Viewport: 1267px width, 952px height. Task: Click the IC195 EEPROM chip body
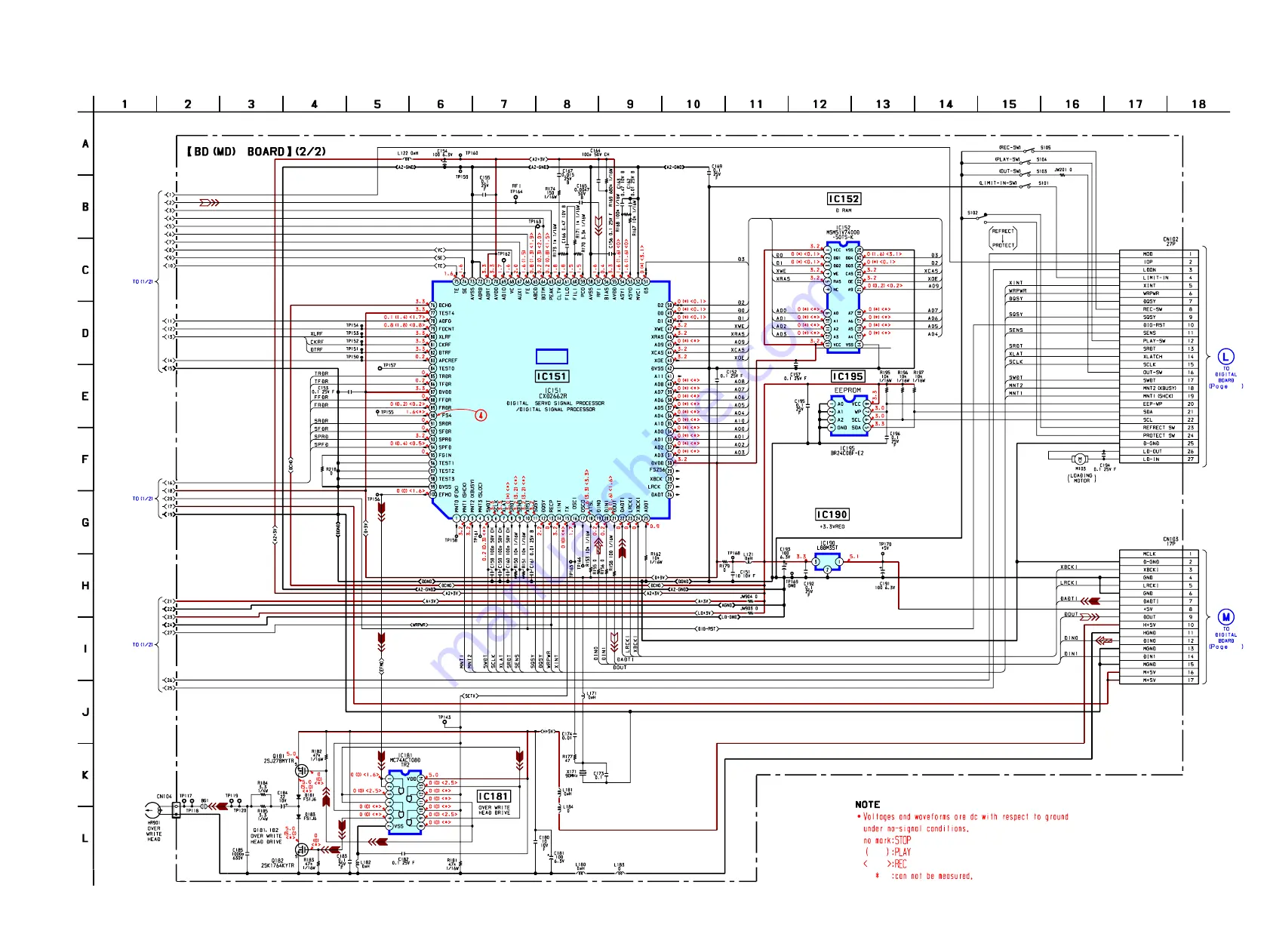tap(848, 416)
